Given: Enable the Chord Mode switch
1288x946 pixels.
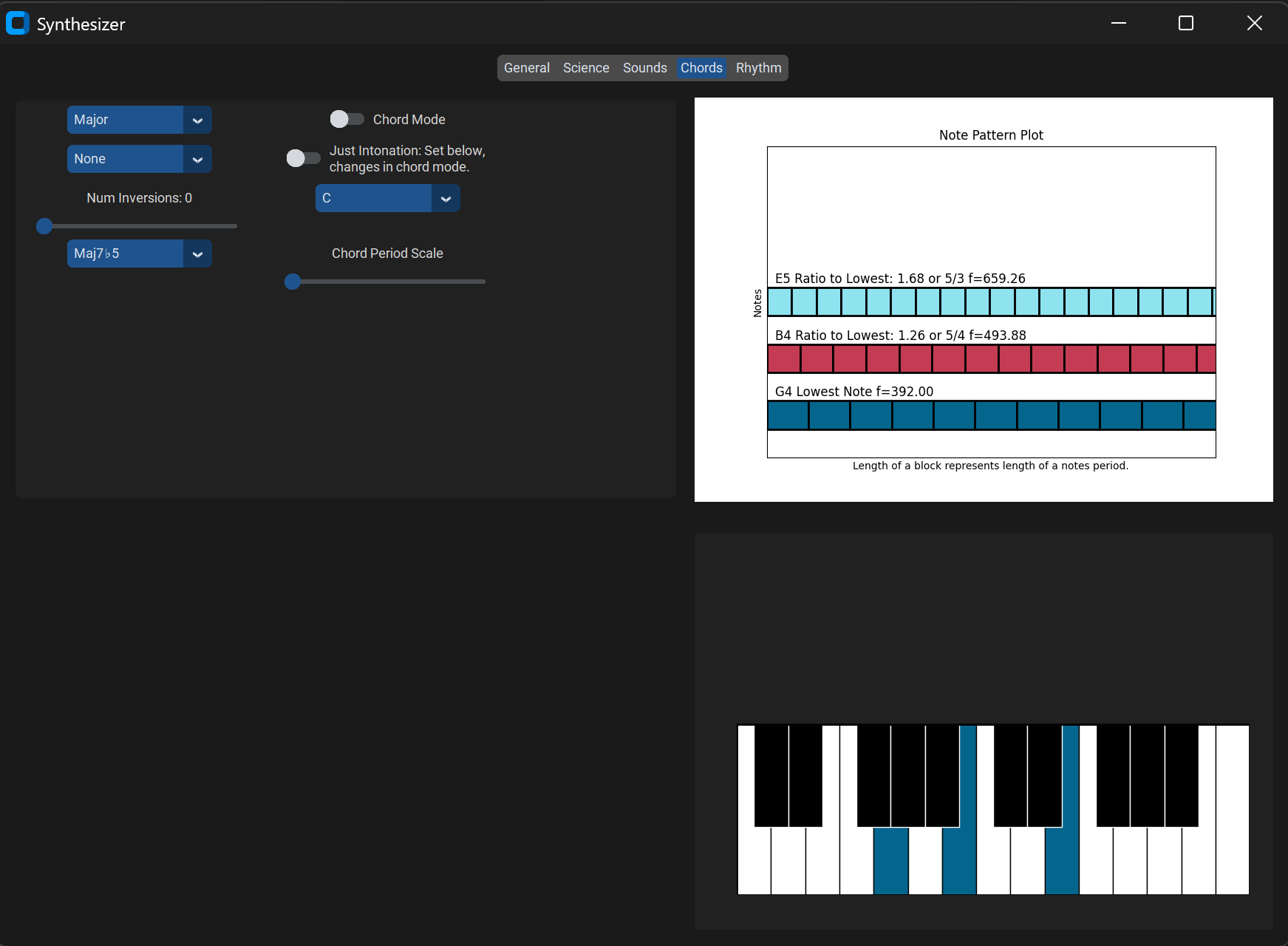Looking at the screenshot, I should 347,119.
